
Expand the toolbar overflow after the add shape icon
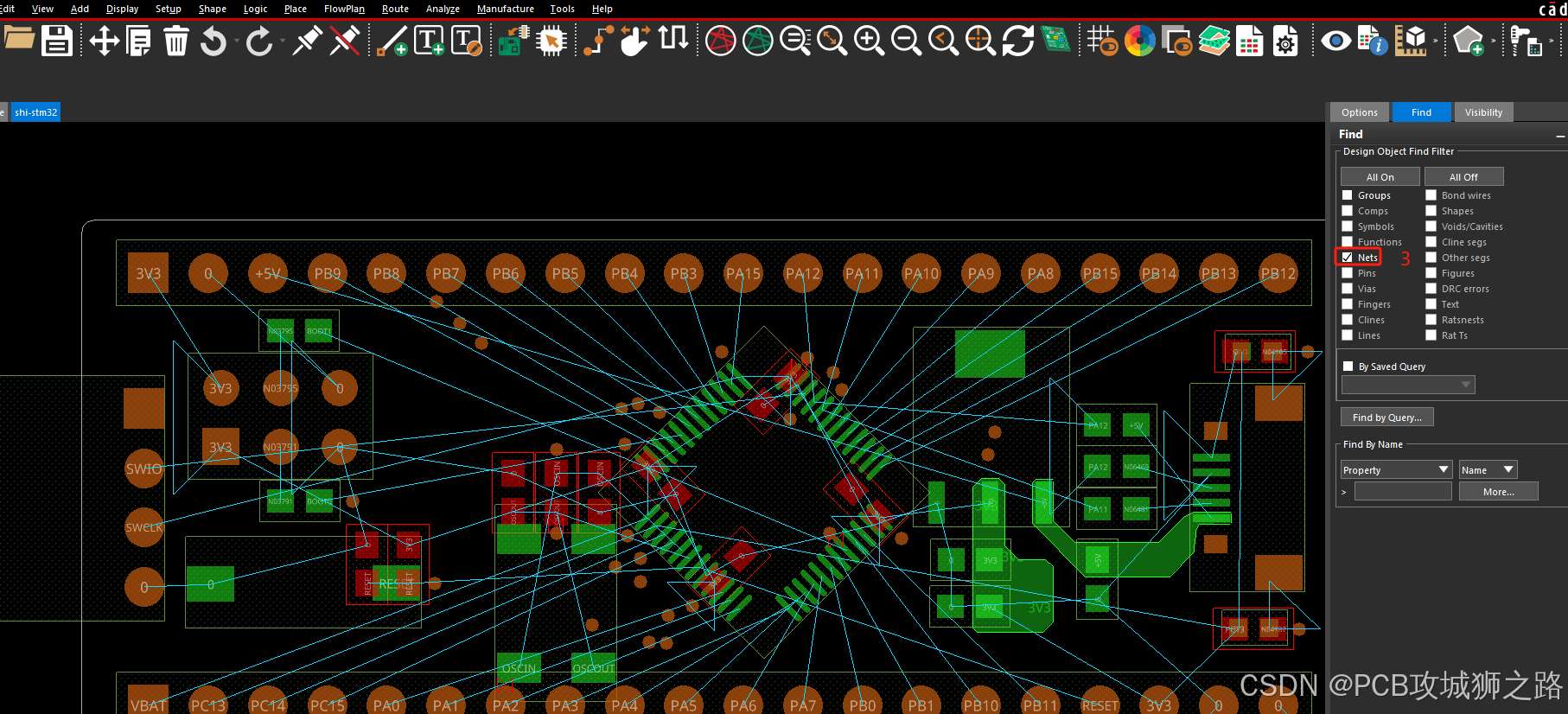pos(1492,41)
